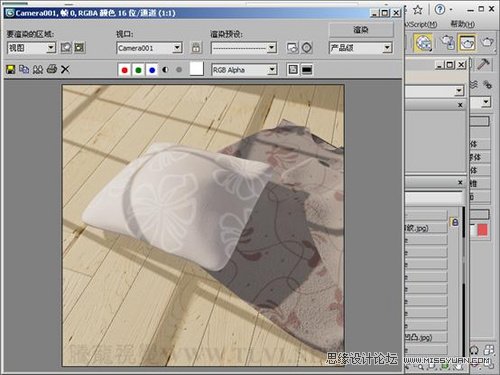Screen dimensions: 500x375
Task: Click the gears Systems icon in the command panel
Action: [x=487, y=85]
